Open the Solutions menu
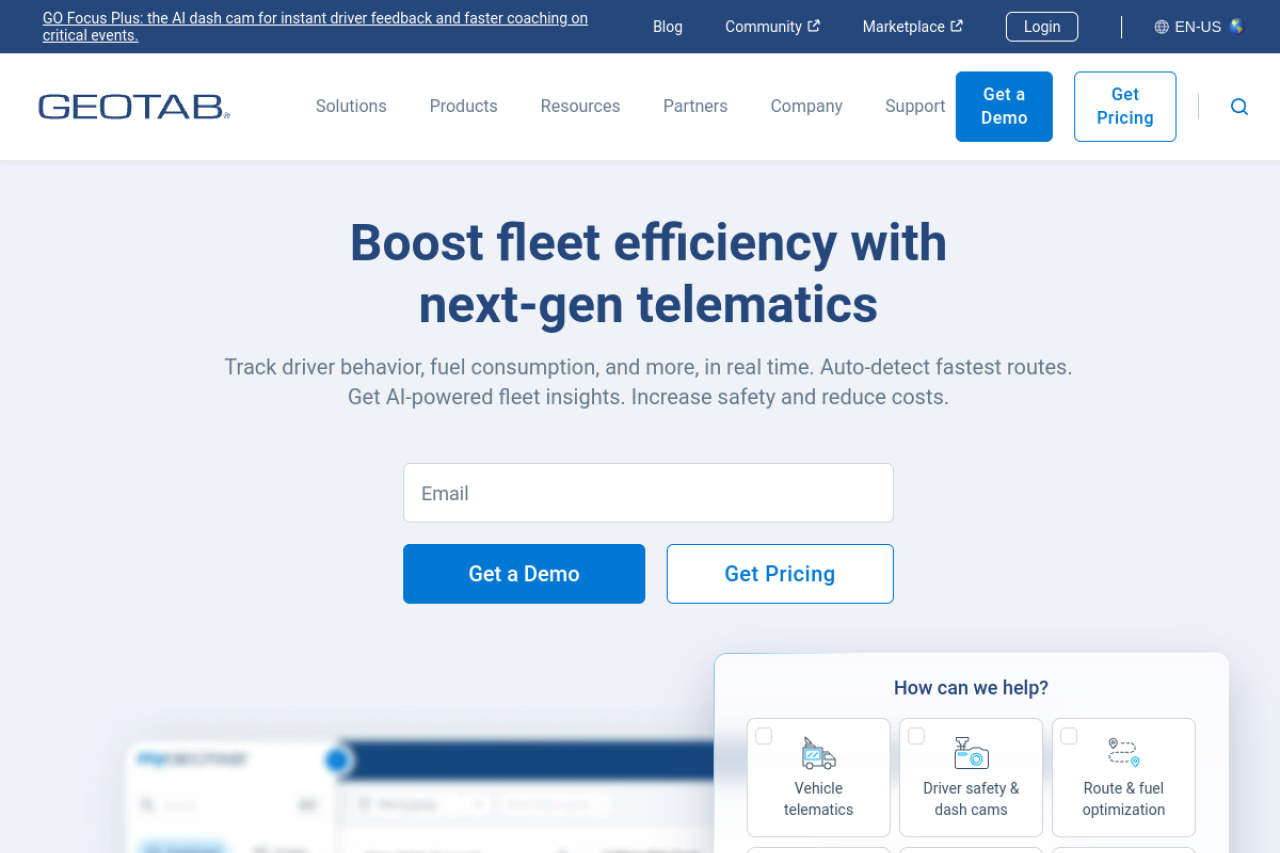Screen dimensions: 1280x853 tap(351, 106)
